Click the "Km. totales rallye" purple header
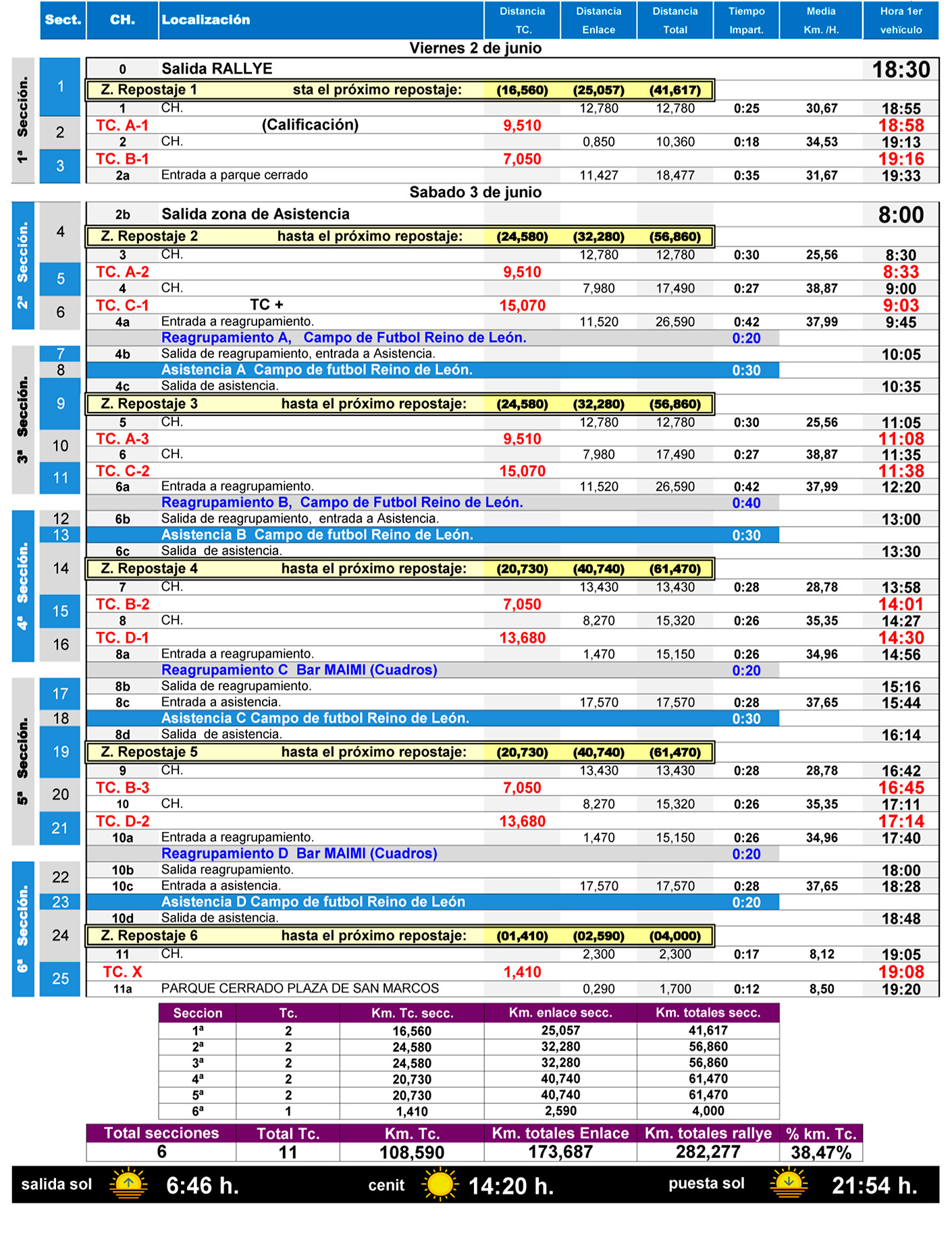952x1233 pixels. point(708,1133)
